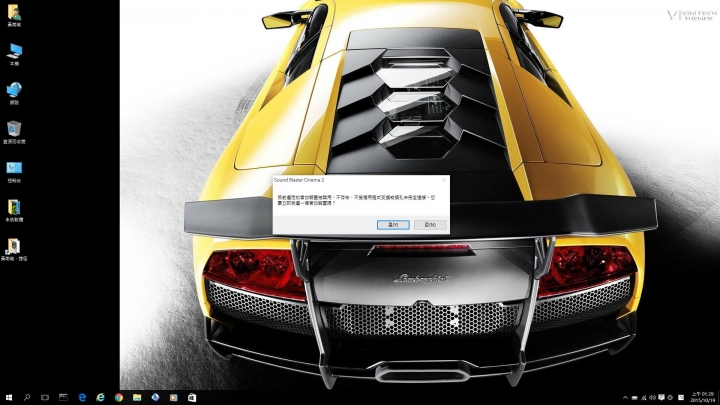Open Action Center notifications icon
This screenshot has width=720, height=405.
661,398
